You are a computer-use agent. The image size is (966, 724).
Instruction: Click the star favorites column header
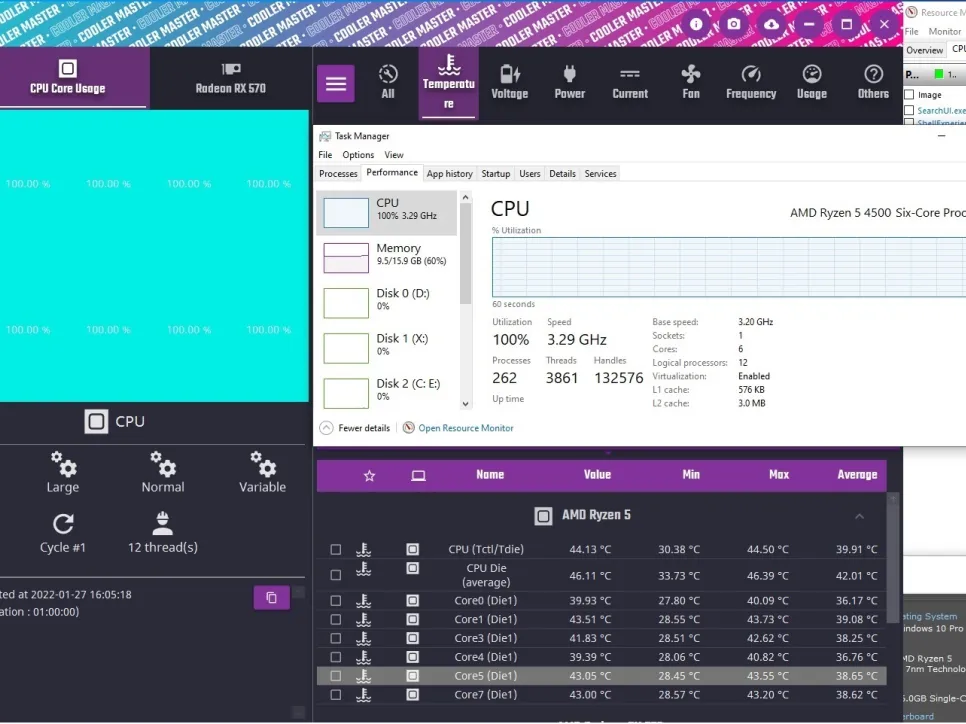coord(370,476)
